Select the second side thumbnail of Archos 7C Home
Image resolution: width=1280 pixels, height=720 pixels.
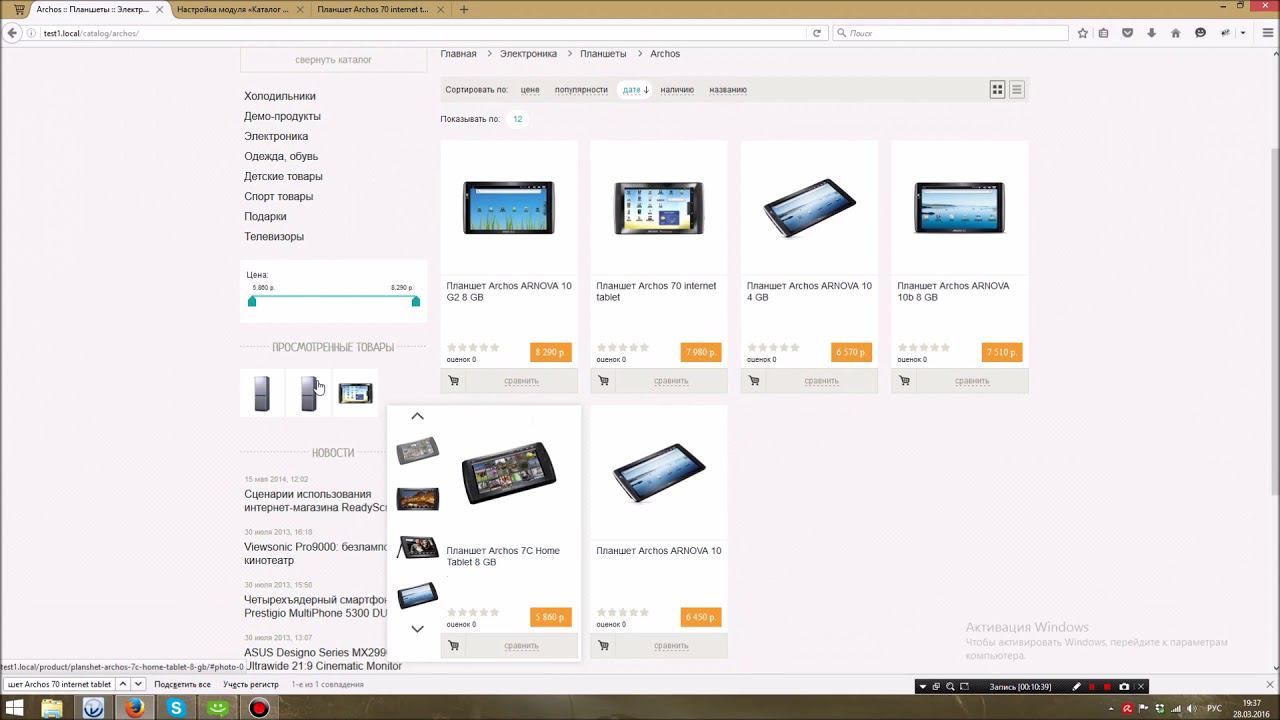pyautogui.click(x=417, y=498)
